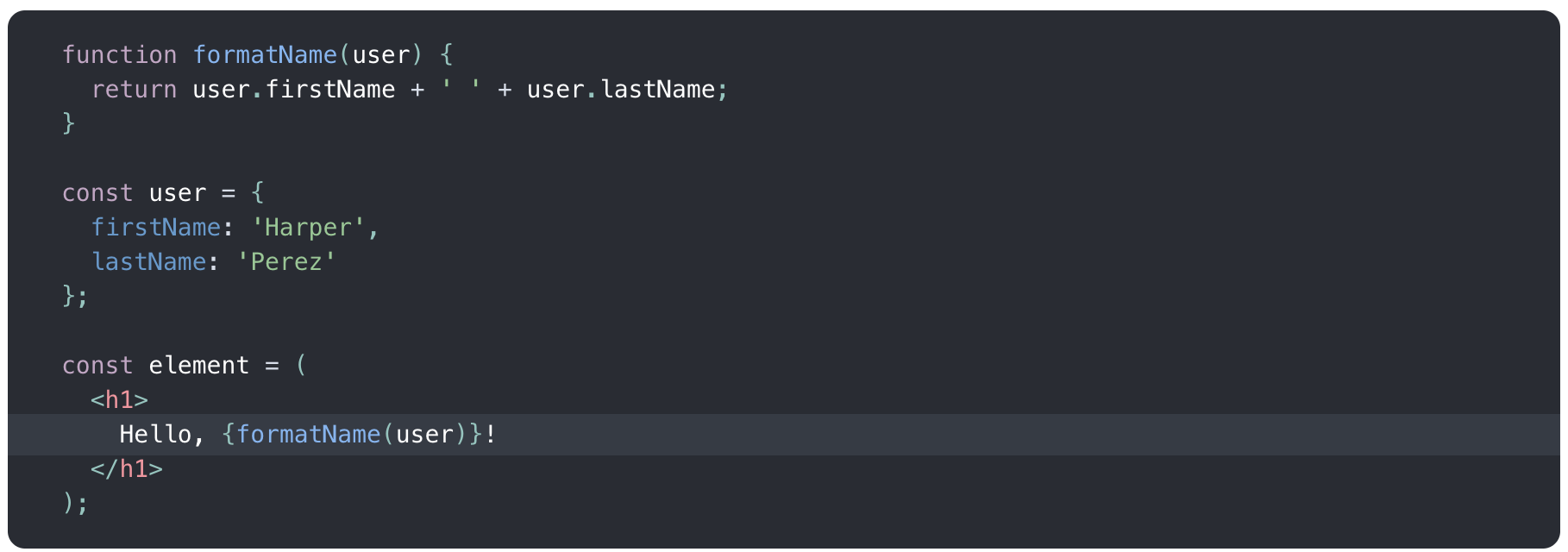This screenshot has width=1568, height=552.
Task: Click formatName call inside JSX braces
Action: click(309, 435)
